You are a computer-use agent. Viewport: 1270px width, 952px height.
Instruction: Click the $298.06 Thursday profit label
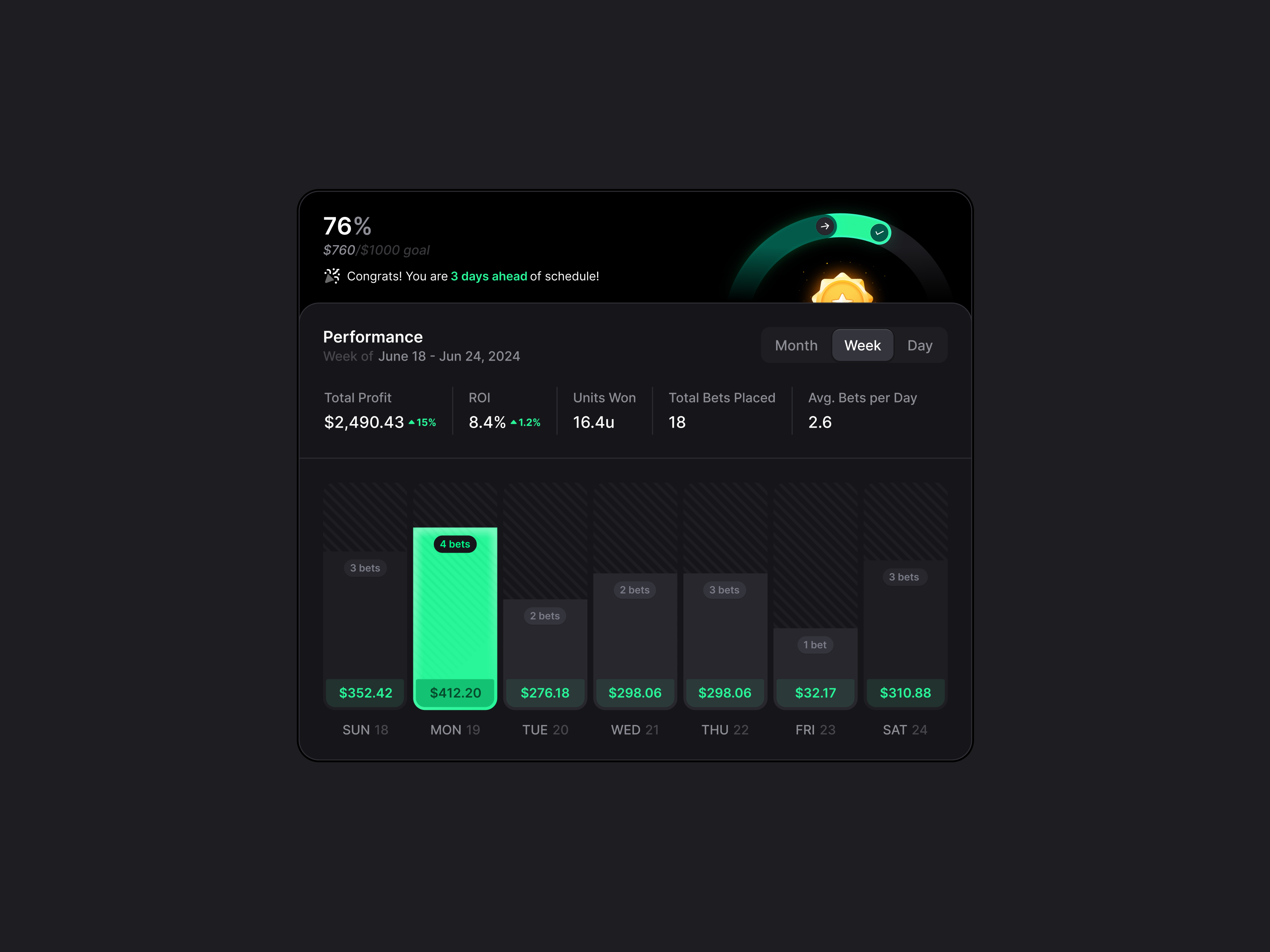click(724, 693)
